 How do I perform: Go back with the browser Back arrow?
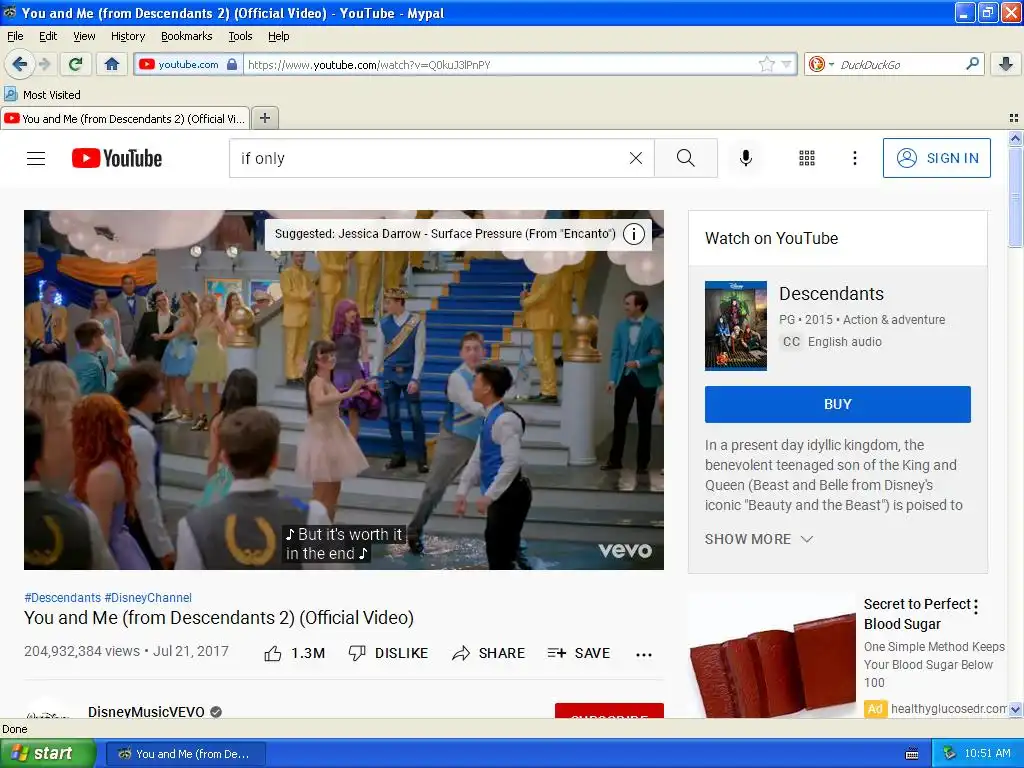(x=19, y=64)
